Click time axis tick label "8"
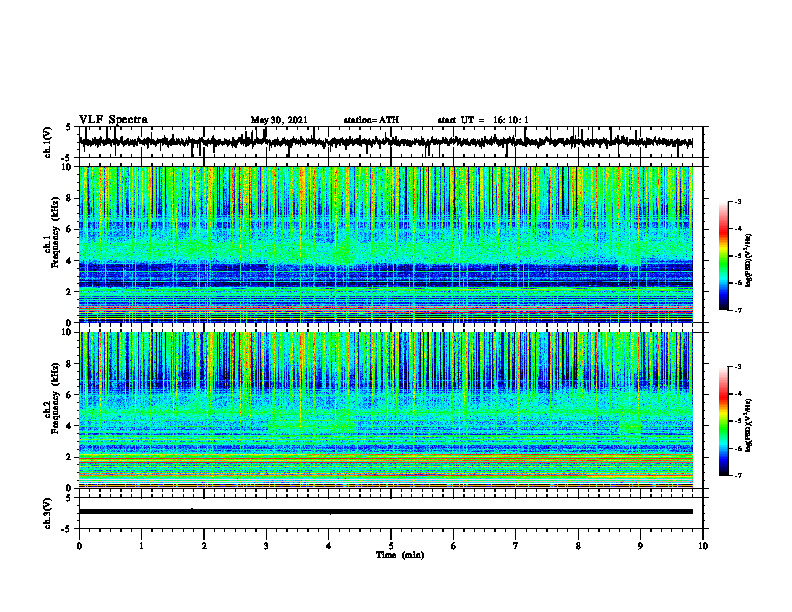Image resolution: width=792 pixels, height=612 pixels. tap(578, 545)
